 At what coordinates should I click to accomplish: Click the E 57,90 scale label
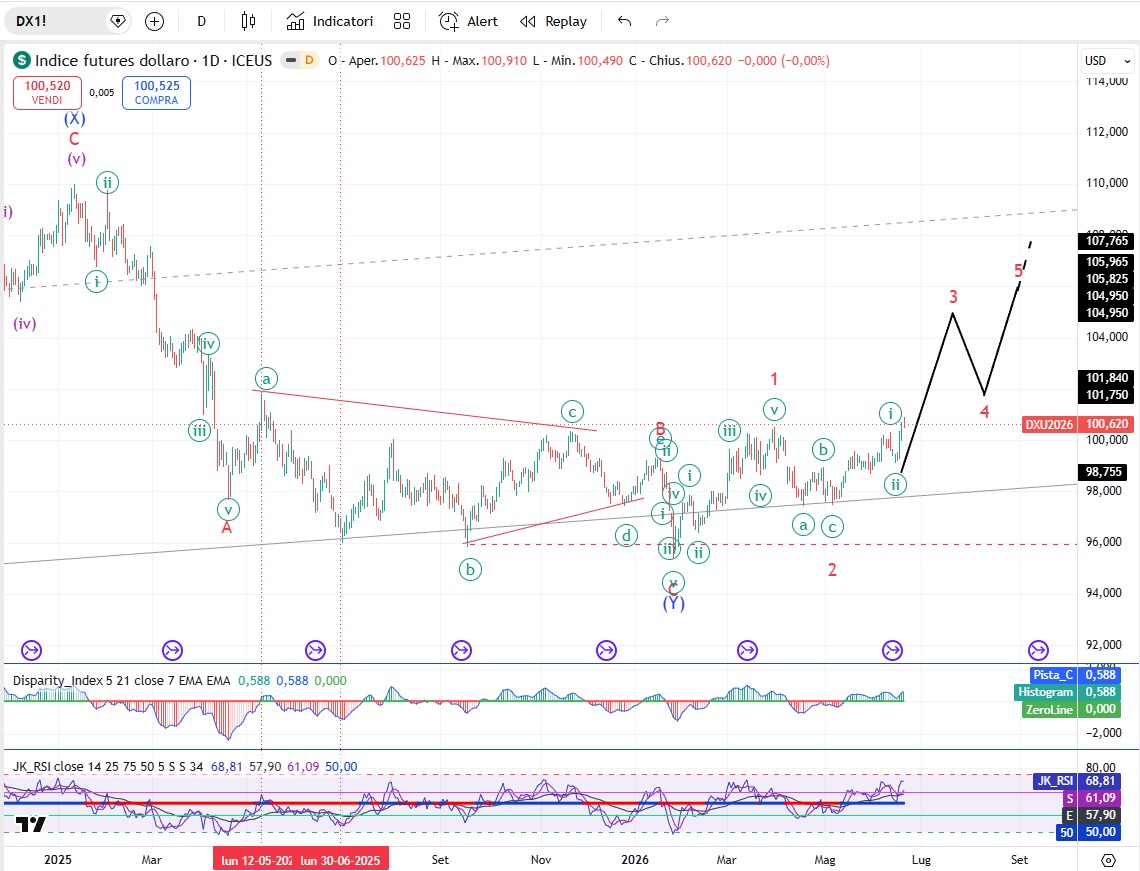point(1090,815)
